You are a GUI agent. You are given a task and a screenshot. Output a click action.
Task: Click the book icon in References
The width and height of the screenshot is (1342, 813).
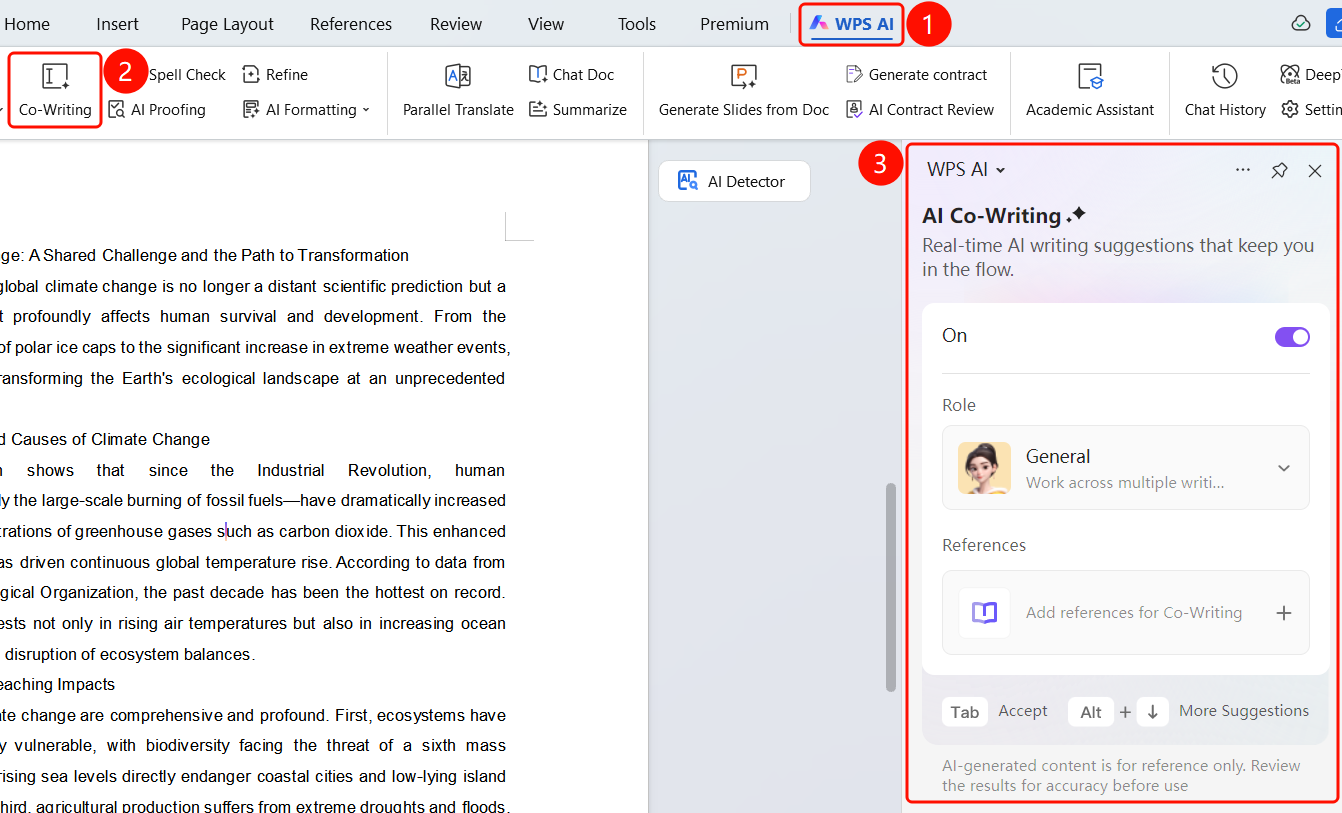985,613
